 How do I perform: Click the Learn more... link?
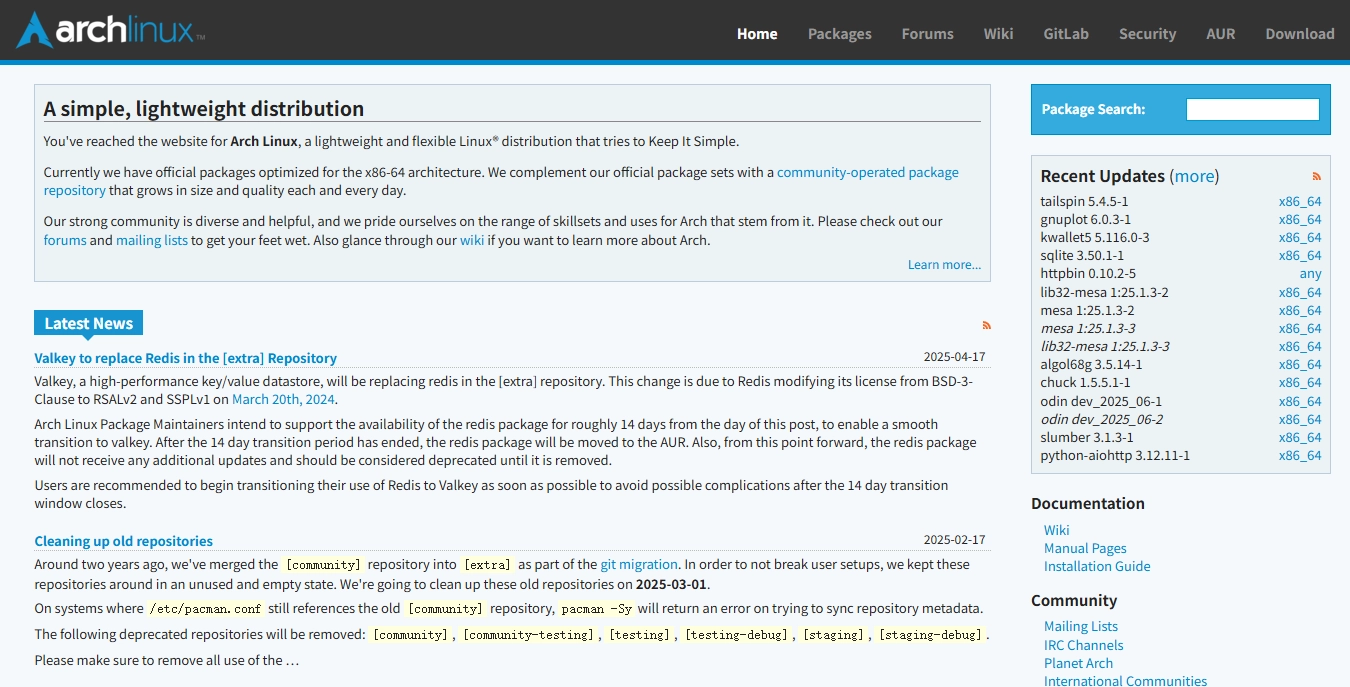coord(944,264)
